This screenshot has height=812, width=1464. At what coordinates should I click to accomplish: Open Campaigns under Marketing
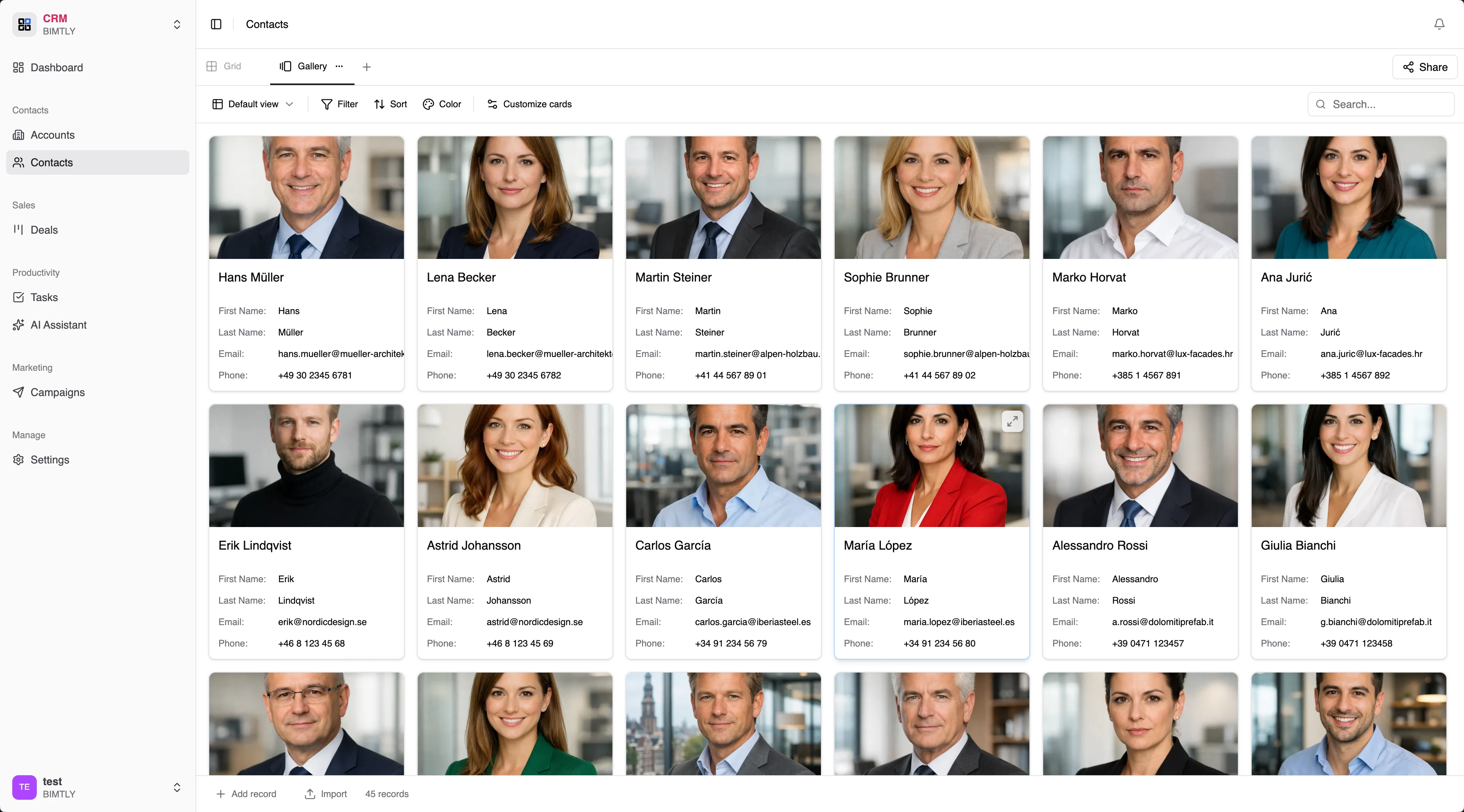coord(57,392)
